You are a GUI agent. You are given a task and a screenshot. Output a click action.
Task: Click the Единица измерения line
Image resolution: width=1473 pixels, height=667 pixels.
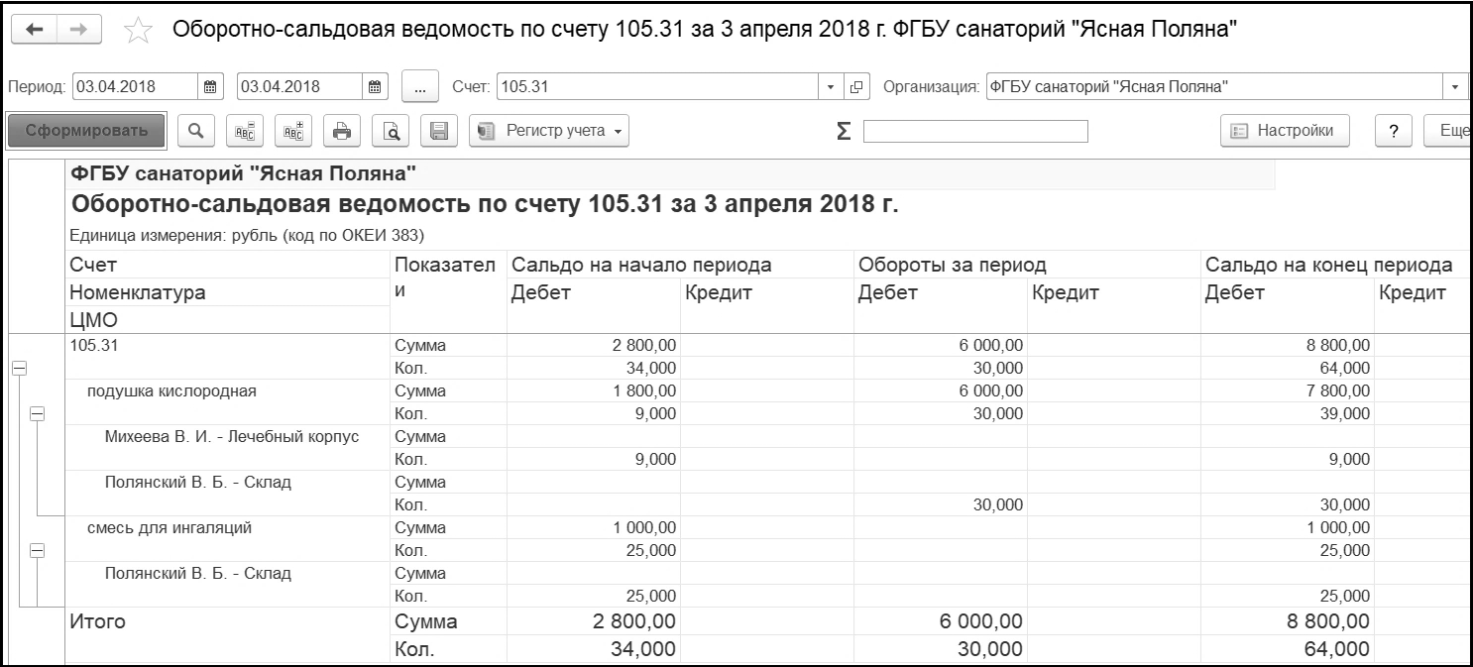248,236
